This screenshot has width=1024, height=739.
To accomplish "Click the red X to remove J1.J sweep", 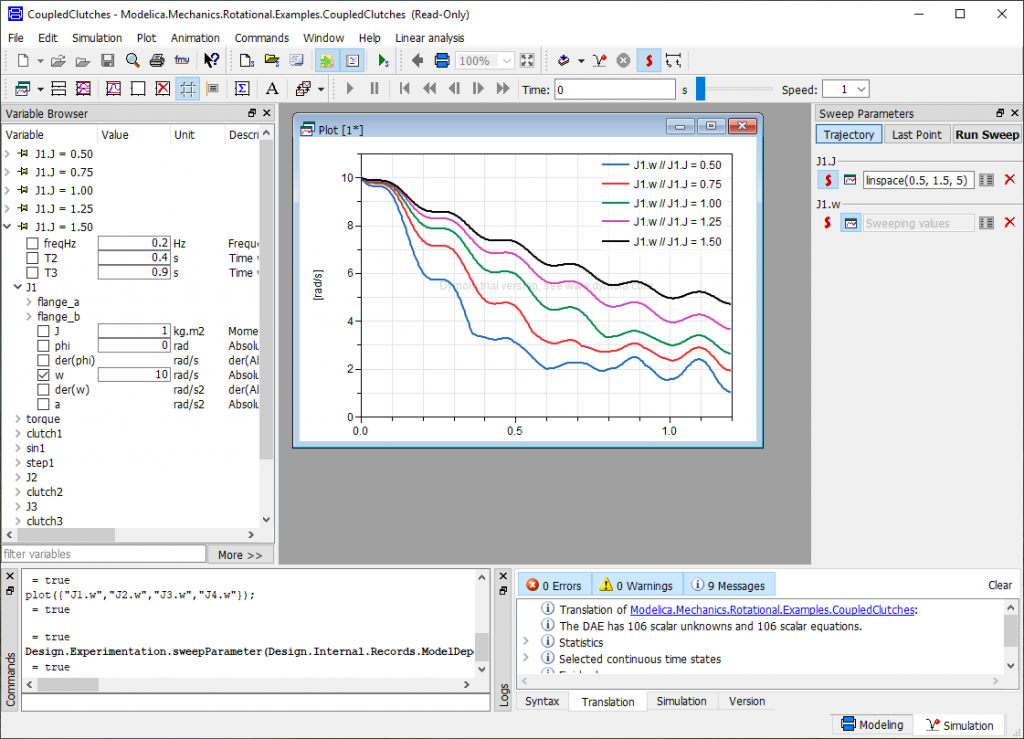I will (x=1010, y=180).
